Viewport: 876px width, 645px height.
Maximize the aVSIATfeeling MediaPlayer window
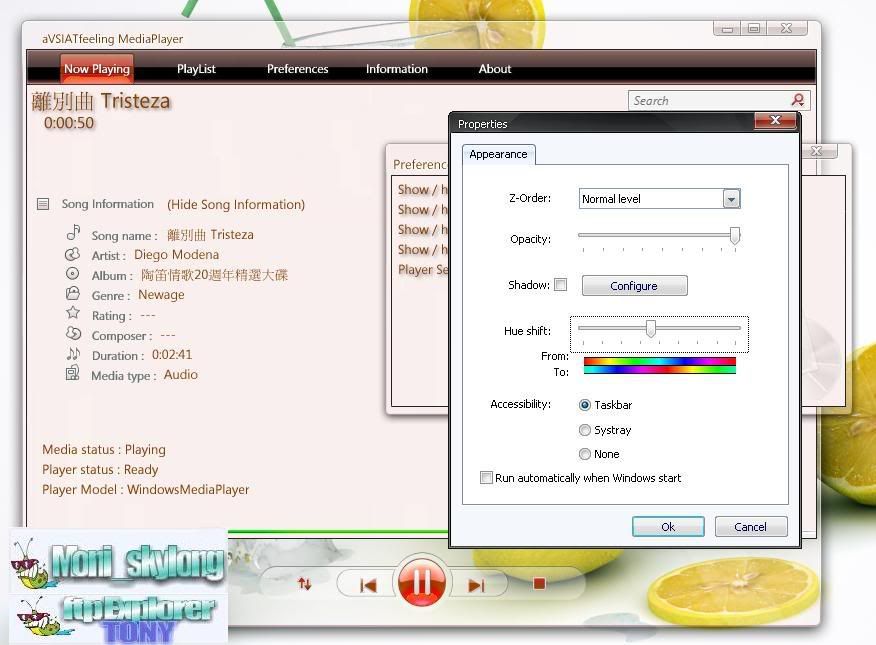click(x=754, y=28)
